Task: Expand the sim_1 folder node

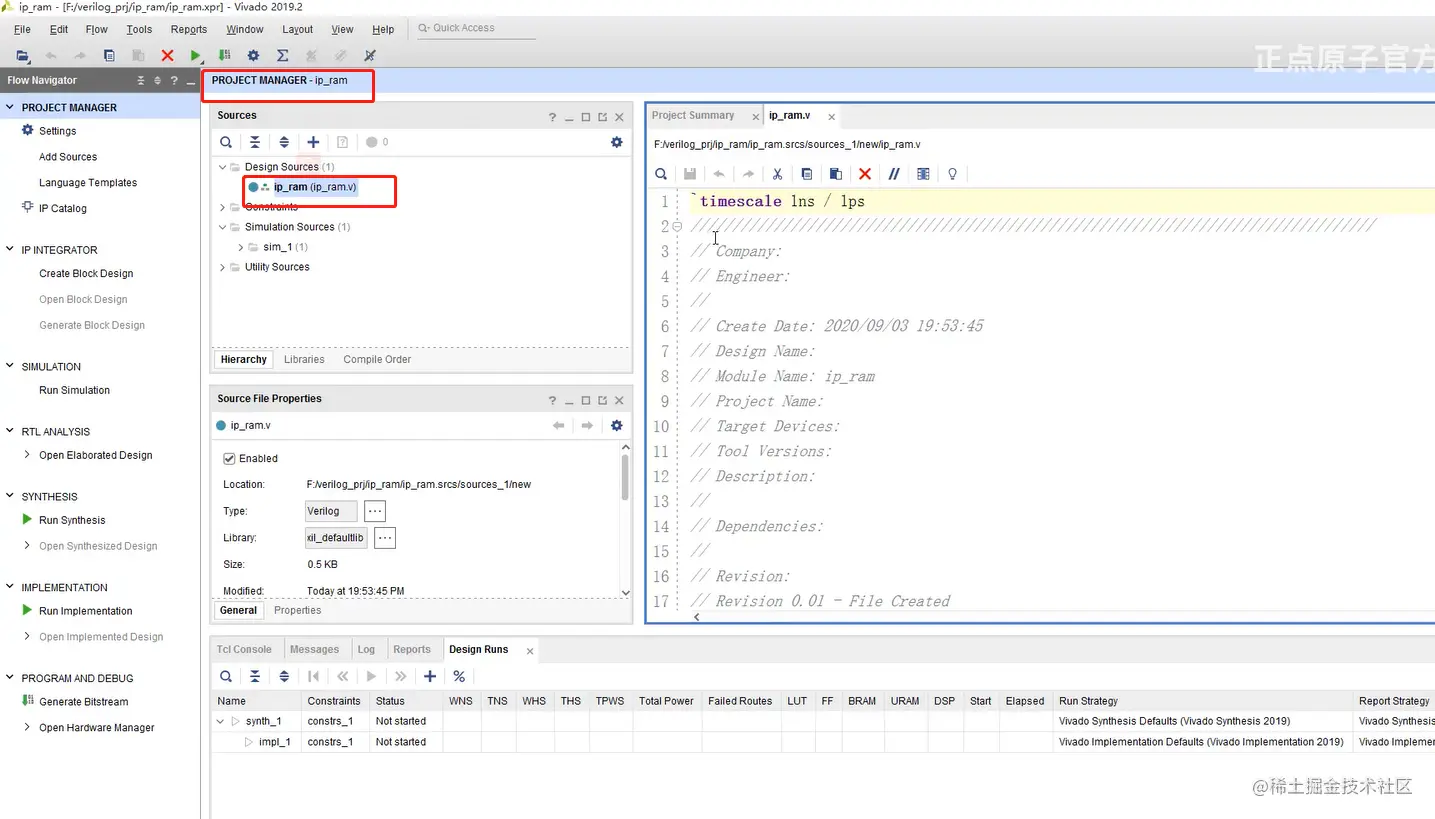Action: coord(241,247)
